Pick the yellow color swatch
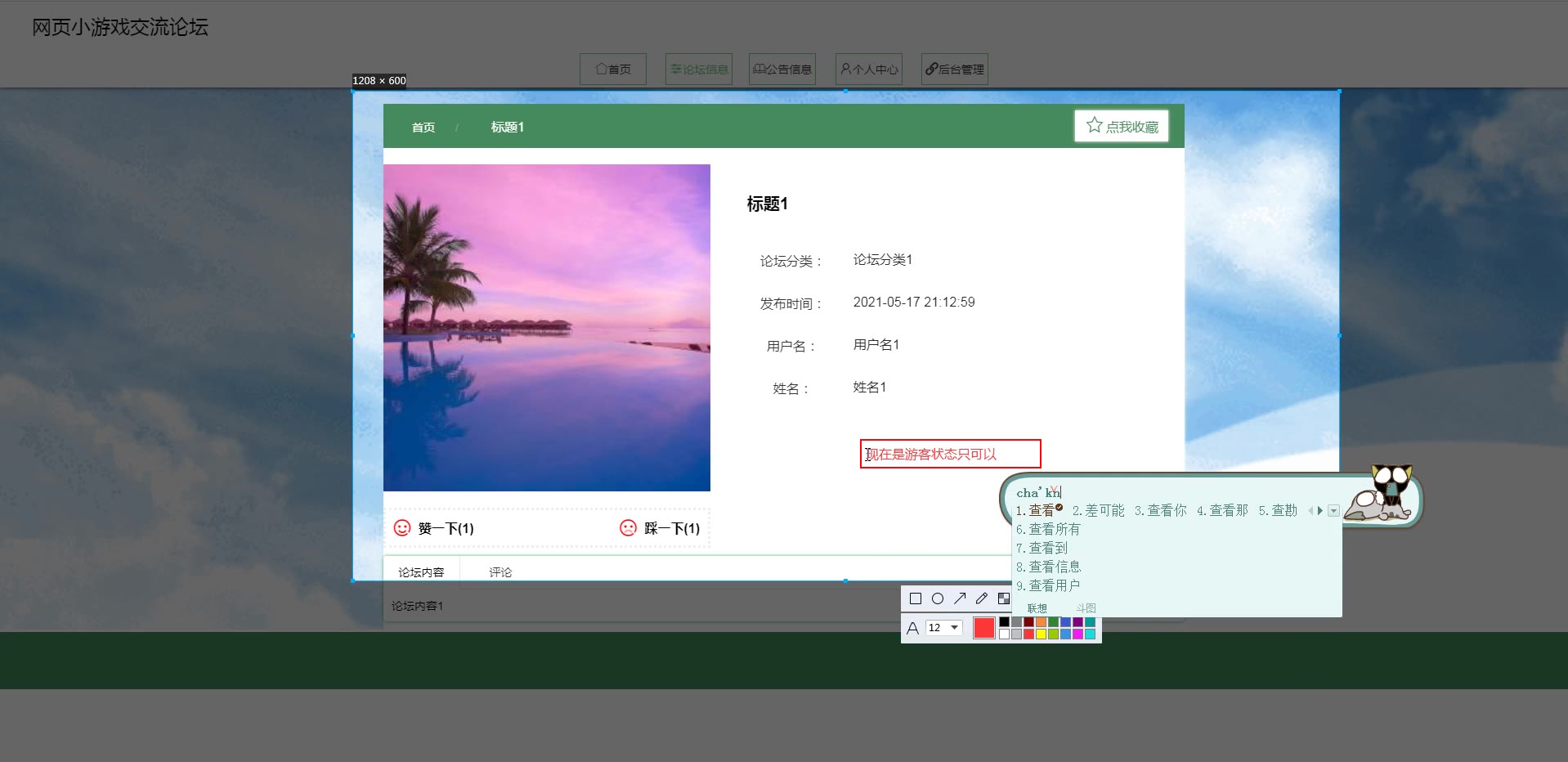This screenshot has height=762, width=1568. tap(1041, 634)
